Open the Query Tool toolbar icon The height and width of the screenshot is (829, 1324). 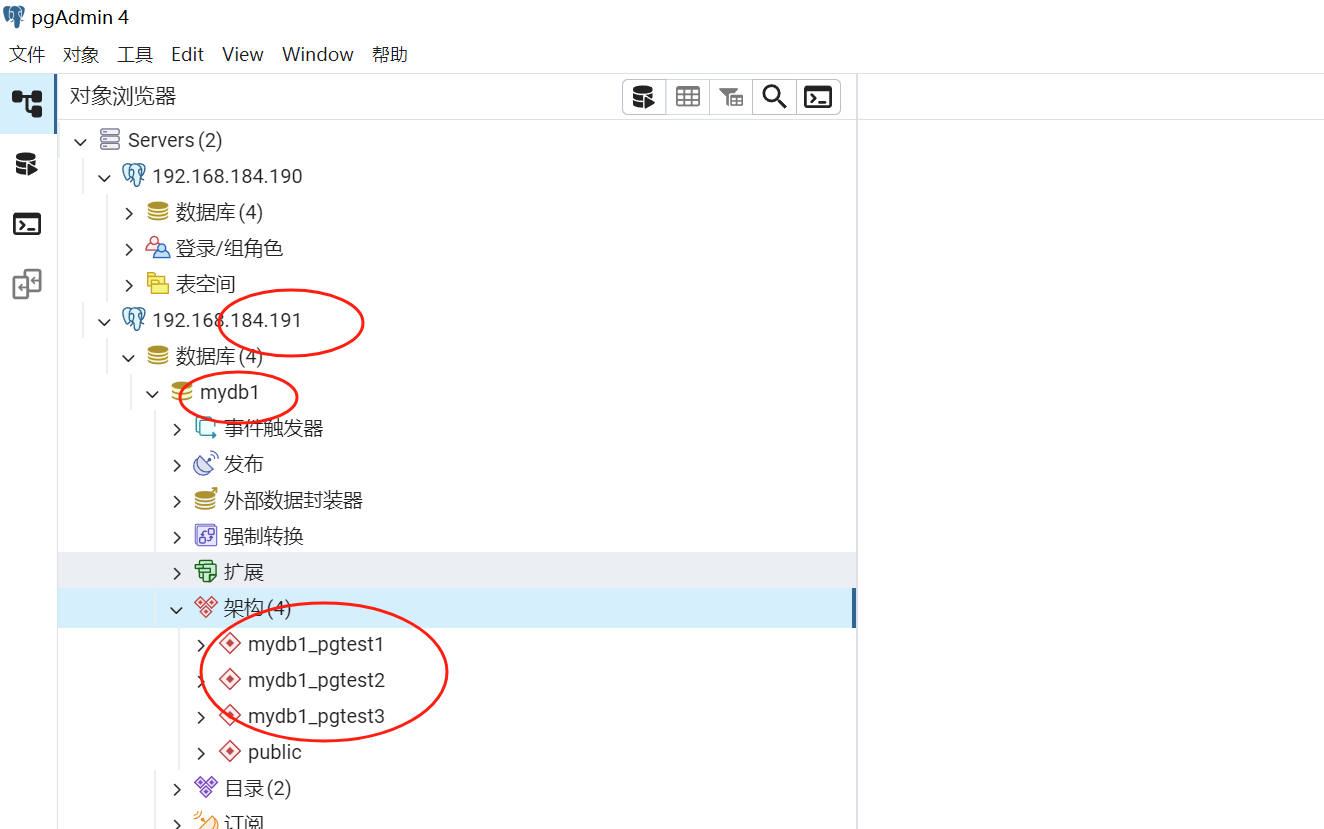click(x=644, y=97)
